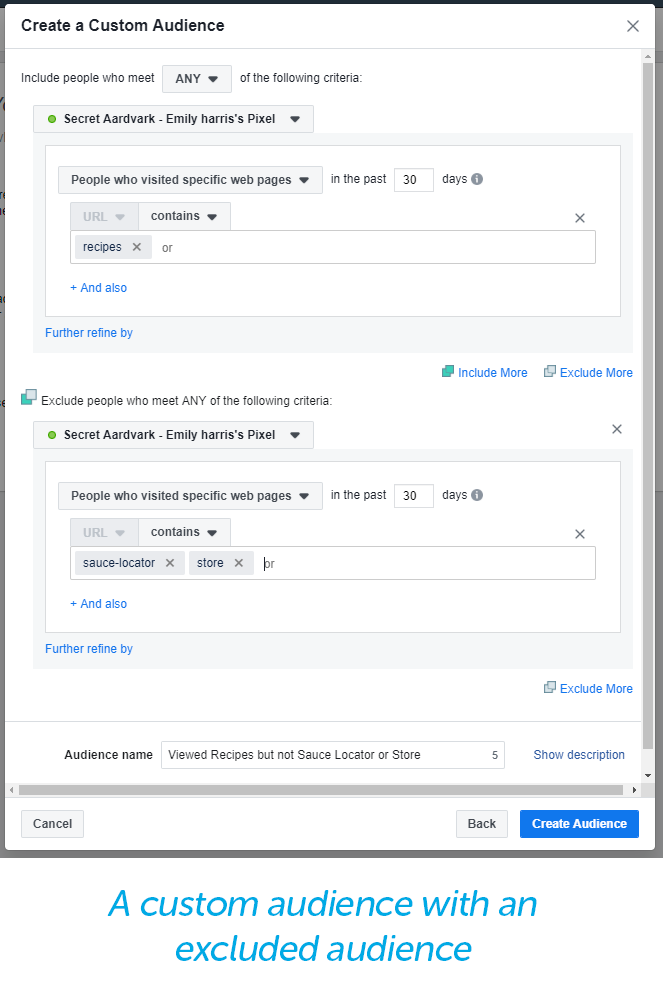Click the Audience name input field

pyautogui.click(x=330, y=755)
